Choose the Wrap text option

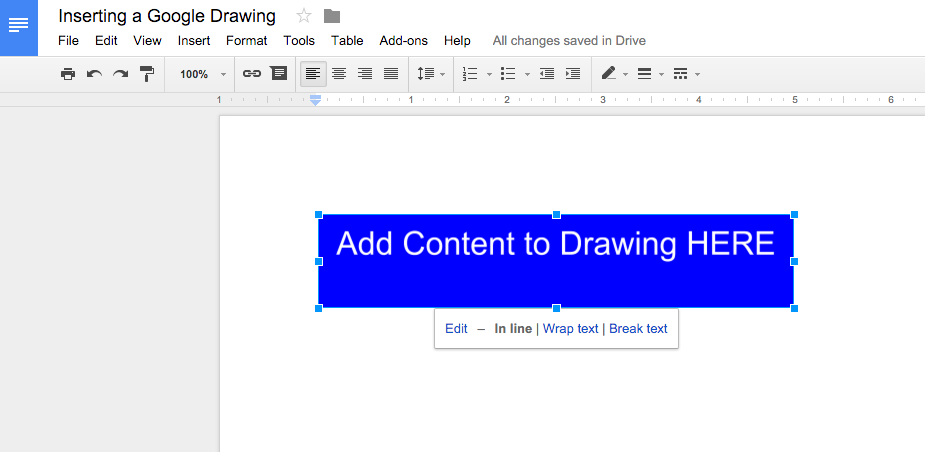click(x=570, y=329)
